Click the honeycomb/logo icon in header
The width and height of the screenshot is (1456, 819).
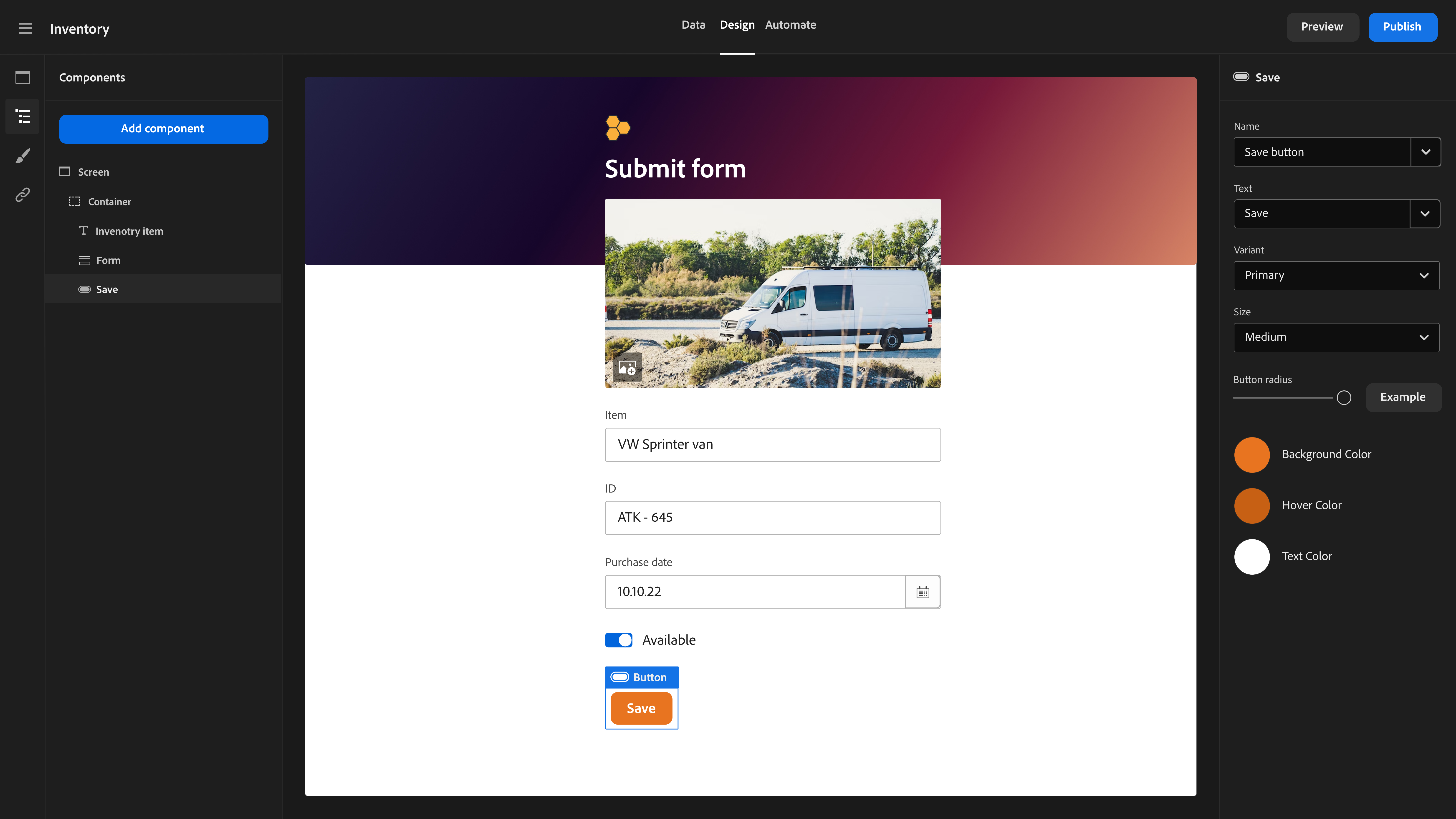point(617,128)
